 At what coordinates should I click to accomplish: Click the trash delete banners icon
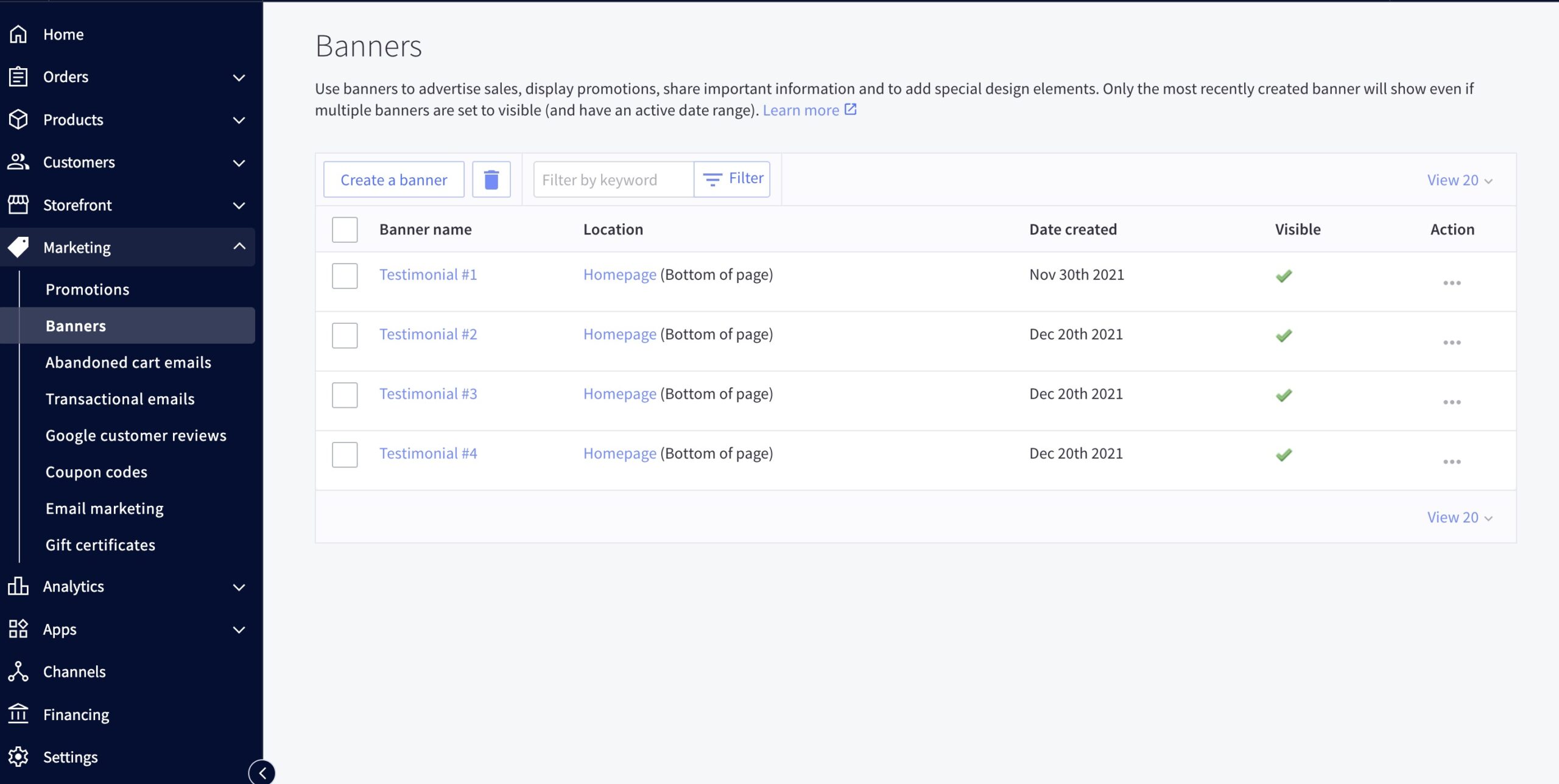(x=491, y=180)
